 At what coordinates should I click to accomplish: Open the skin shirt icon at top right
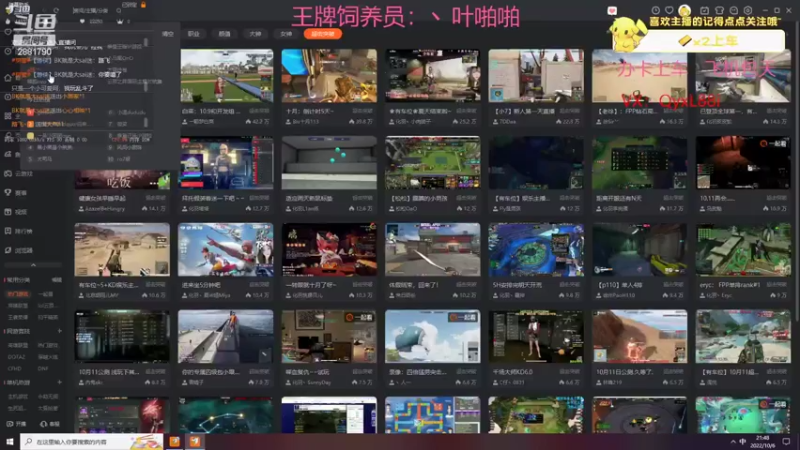tap(719, 10)
